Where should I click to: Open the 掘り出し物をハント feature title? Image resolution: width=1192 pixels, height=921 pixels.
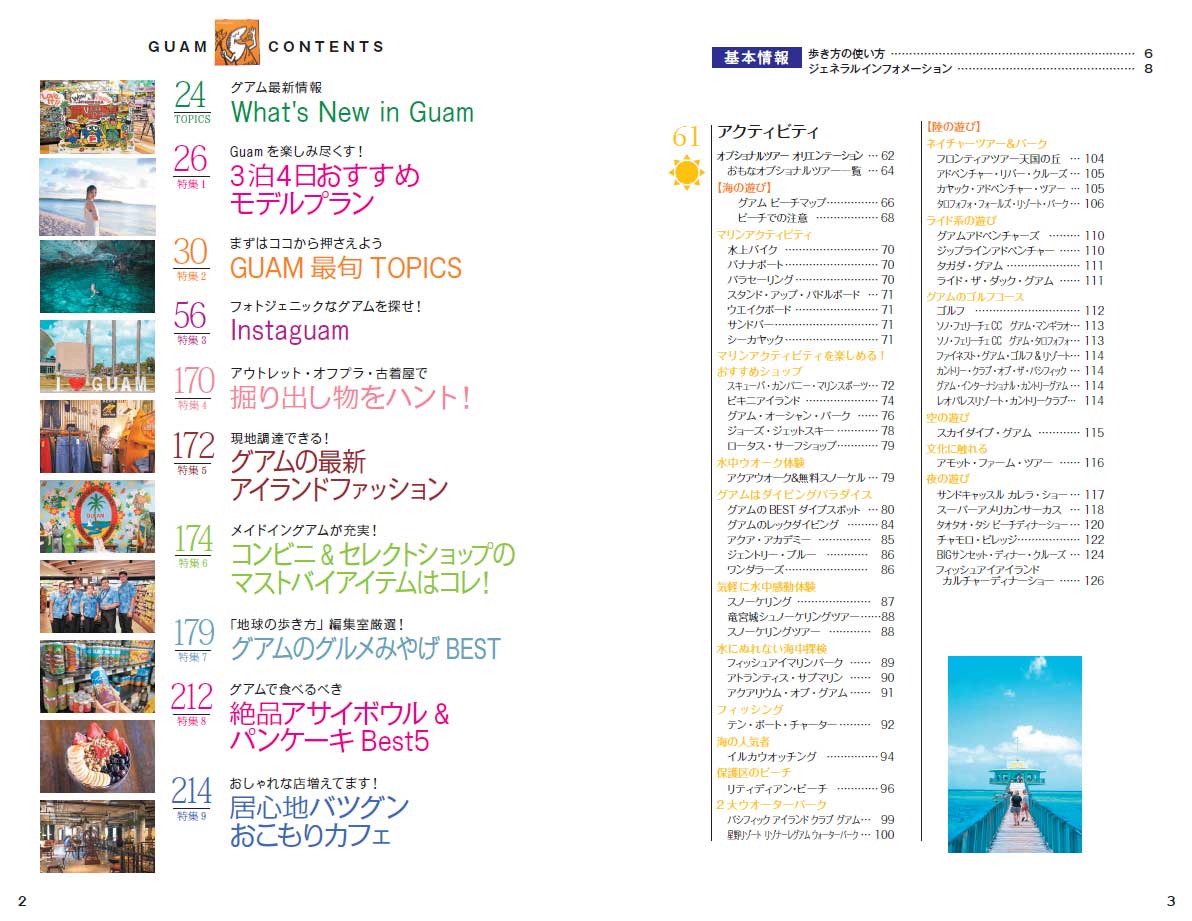pos(350,398)
